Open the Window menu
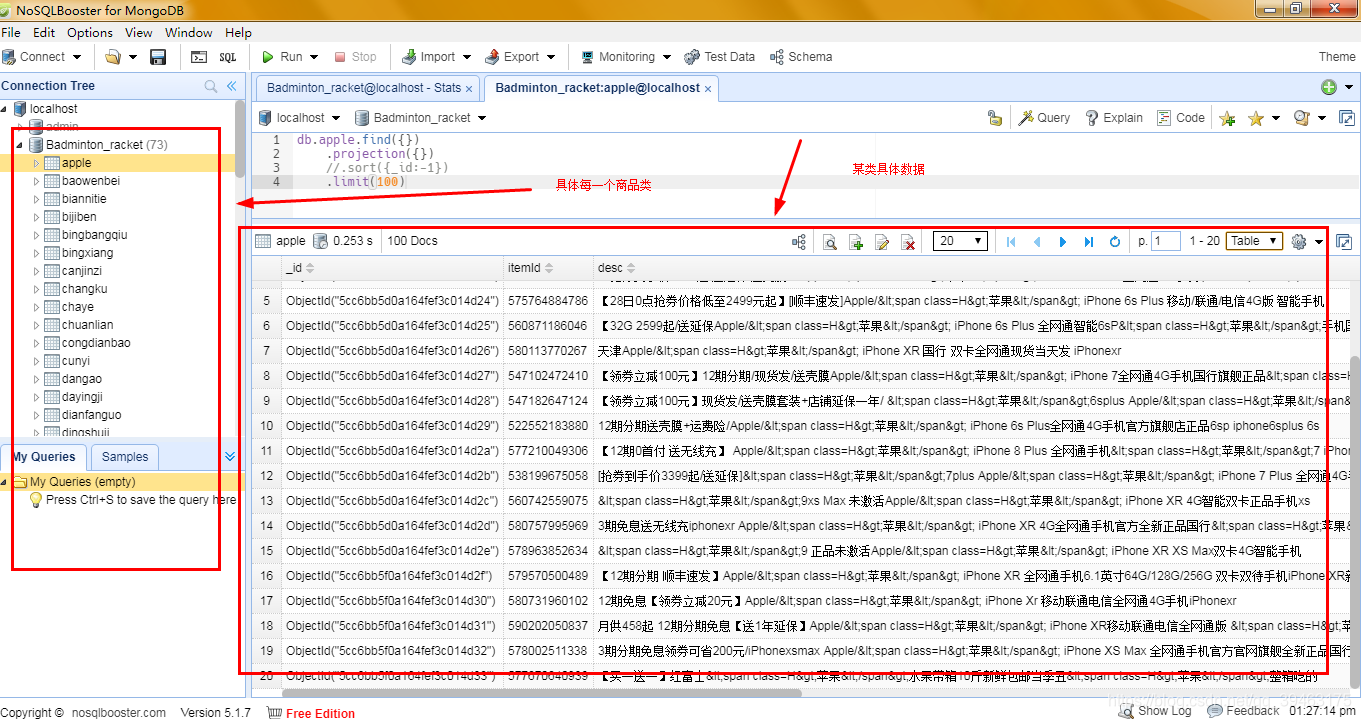 [189, 32]
